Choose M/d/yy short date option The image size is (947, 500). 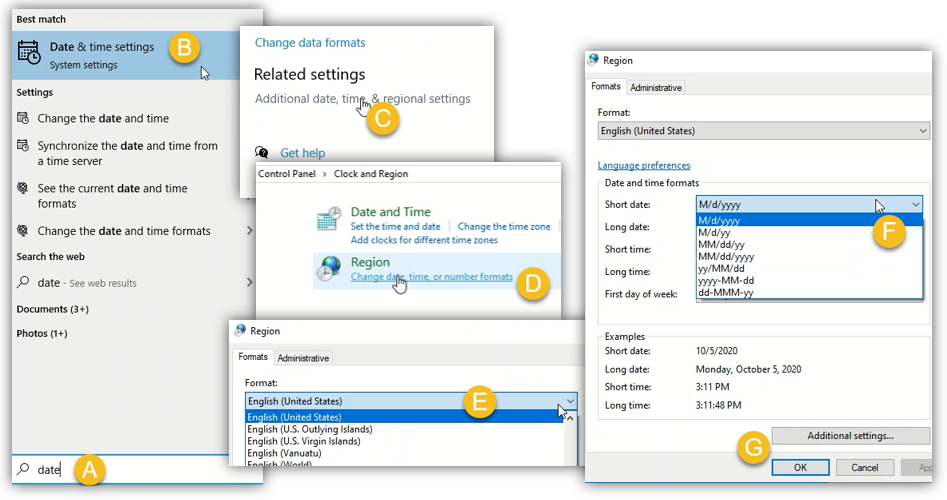pos(809,232)
